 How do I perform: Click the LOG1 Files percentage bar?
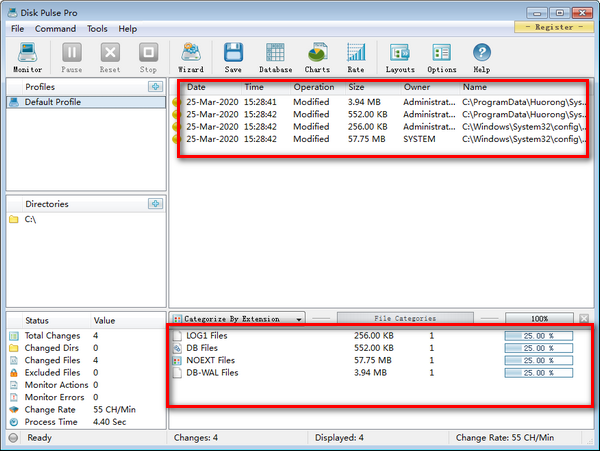click(538, 336)
